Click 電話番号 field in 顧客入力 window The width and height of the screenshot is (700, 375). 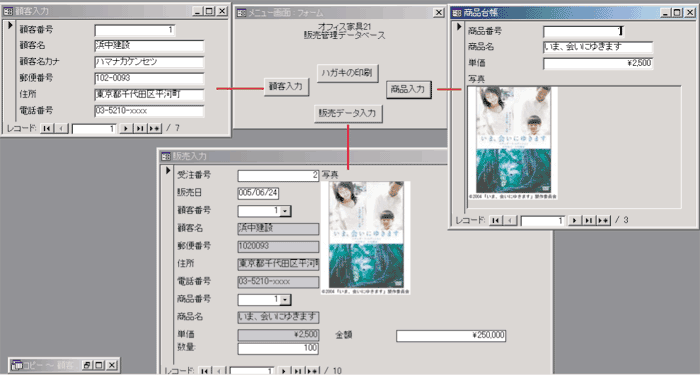[x=149, y=111]
